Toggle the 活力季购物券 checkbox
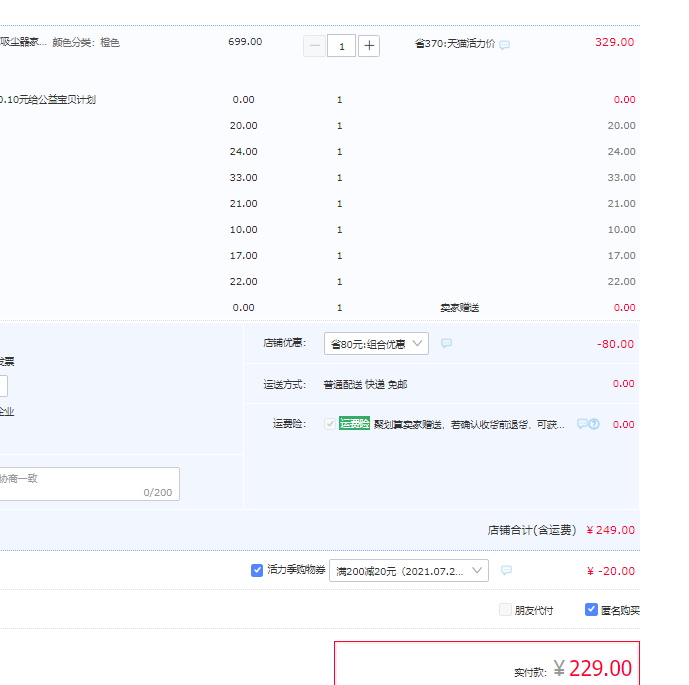The width and height of the screenshot is (689, 685). pyautogui.click(x=257, y=570)
